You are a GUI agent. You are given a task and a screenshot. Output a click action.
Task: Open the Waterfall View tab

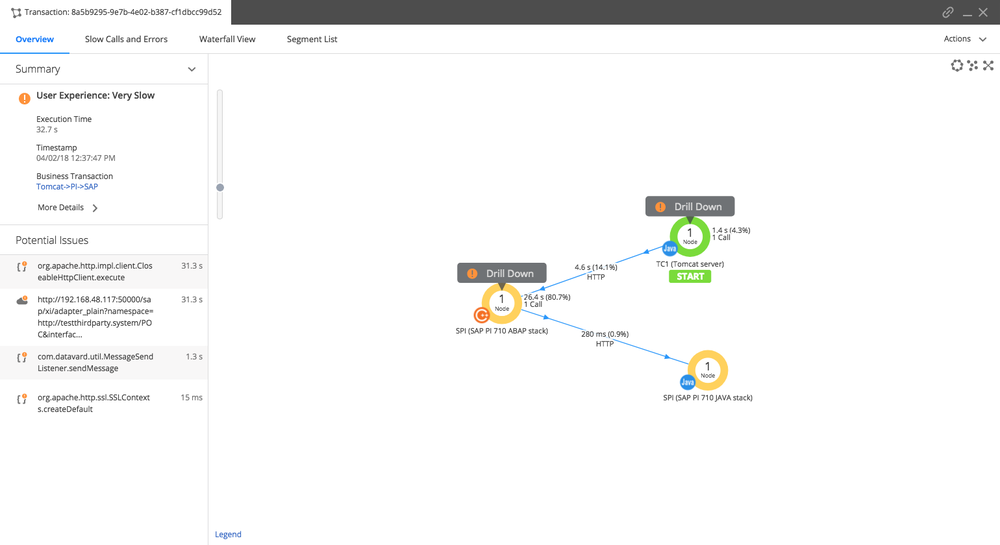click(x=227, y=40)
